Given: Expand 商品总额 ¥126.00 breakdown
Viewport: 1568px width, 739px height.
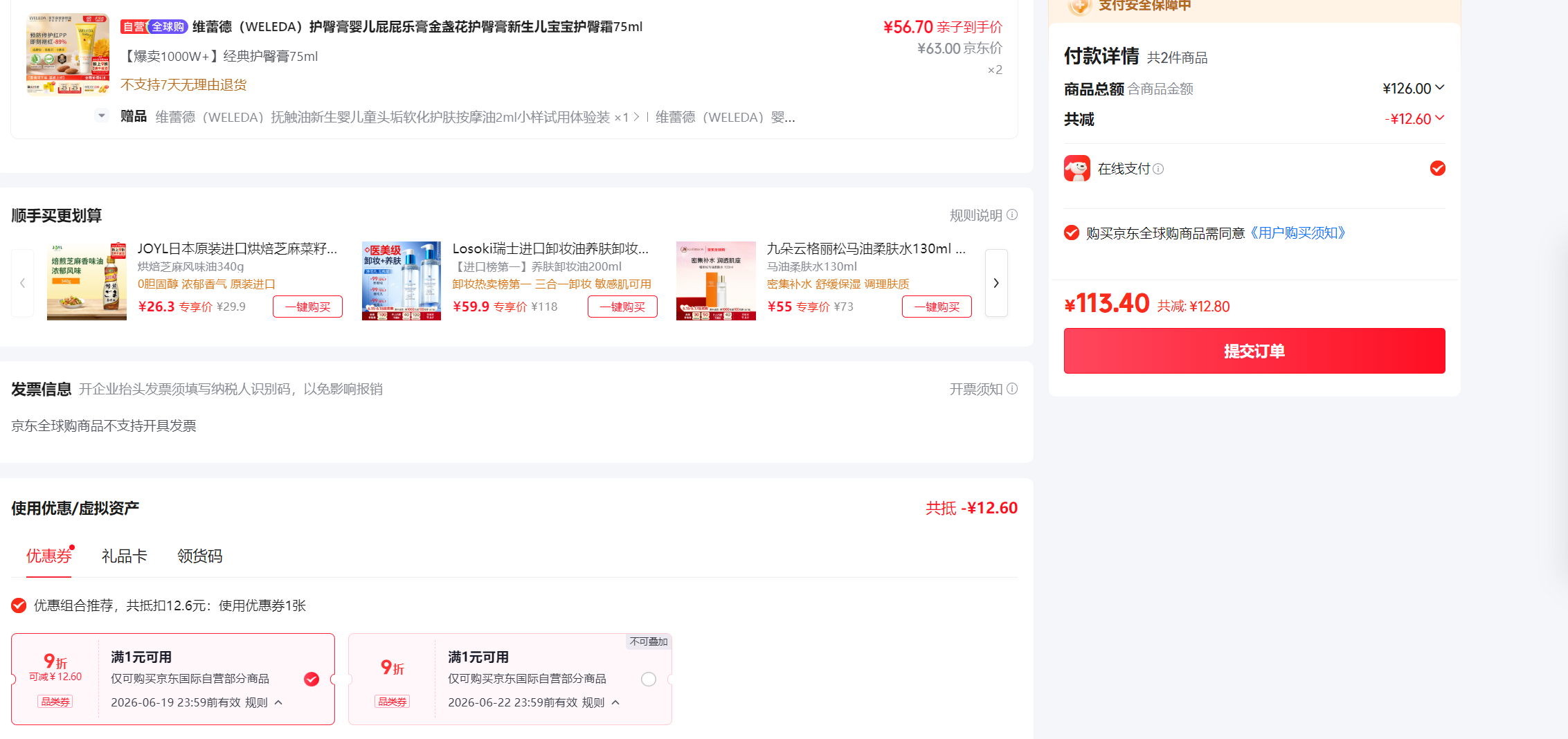Looking at the screenshot, I should point(1440,87).
